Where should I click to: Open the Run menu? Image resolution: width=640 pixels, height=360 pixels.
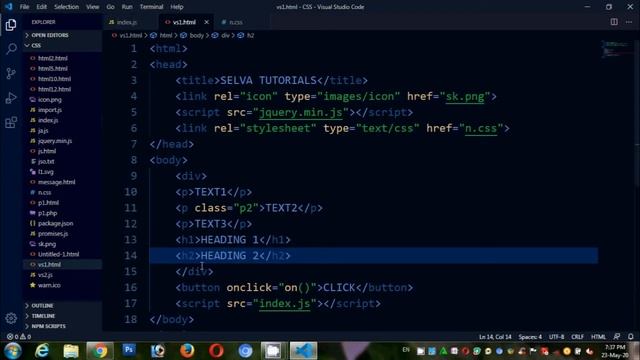(x=127, y=7)
